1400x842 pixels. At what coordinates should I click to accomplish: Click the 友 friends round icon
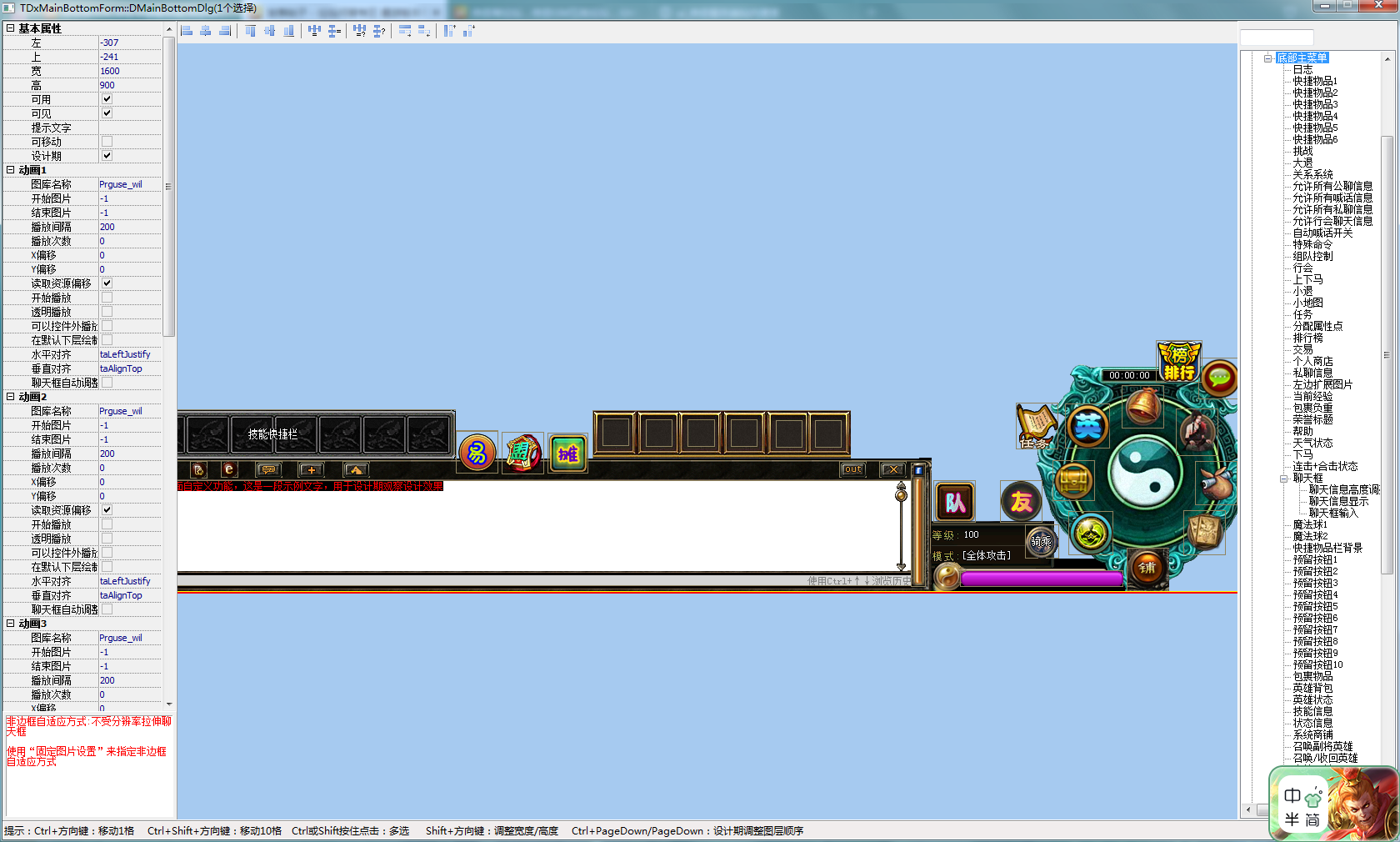click(1021, 502)
